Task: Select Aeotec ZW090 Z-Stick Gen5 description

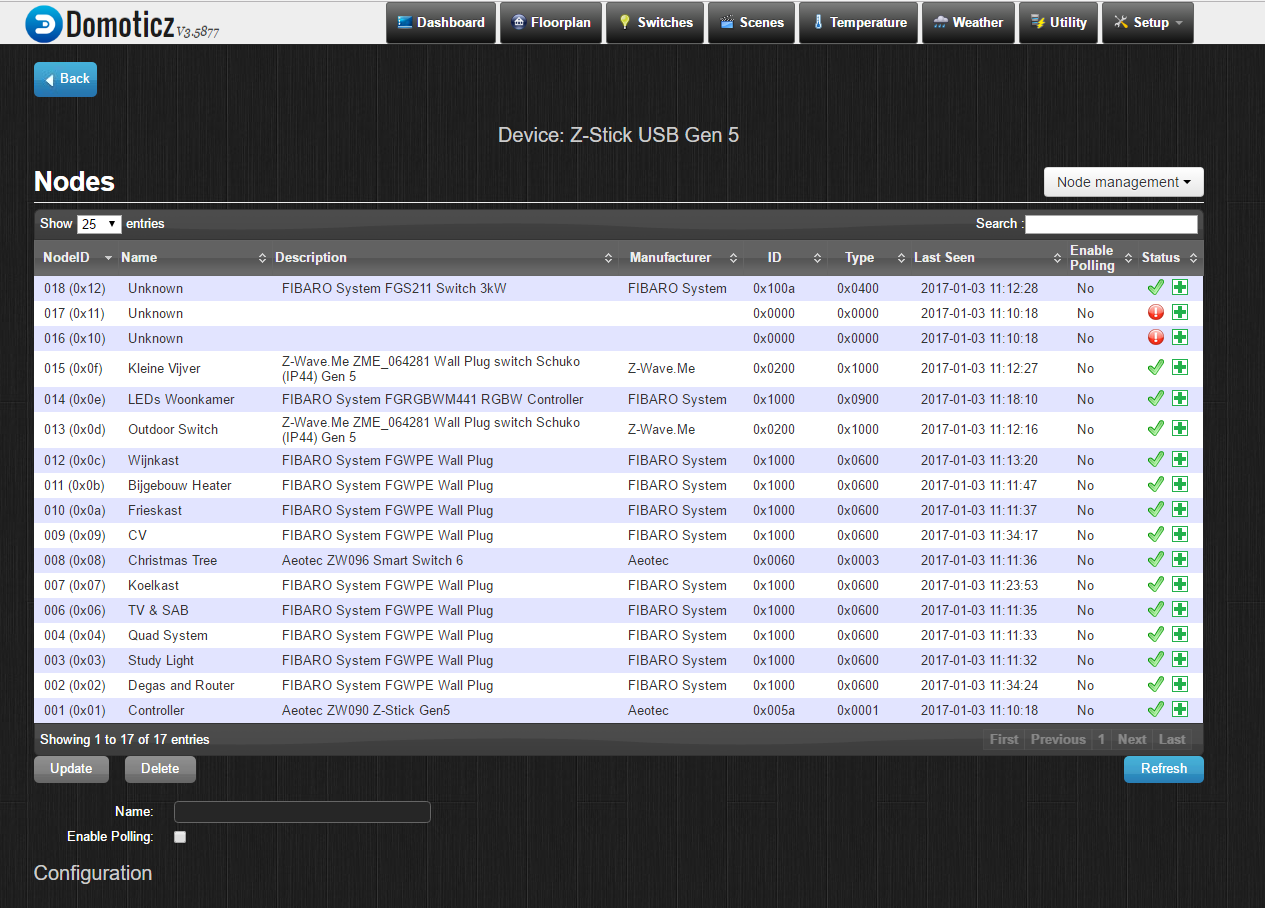Action: click(x=366, y=710)
